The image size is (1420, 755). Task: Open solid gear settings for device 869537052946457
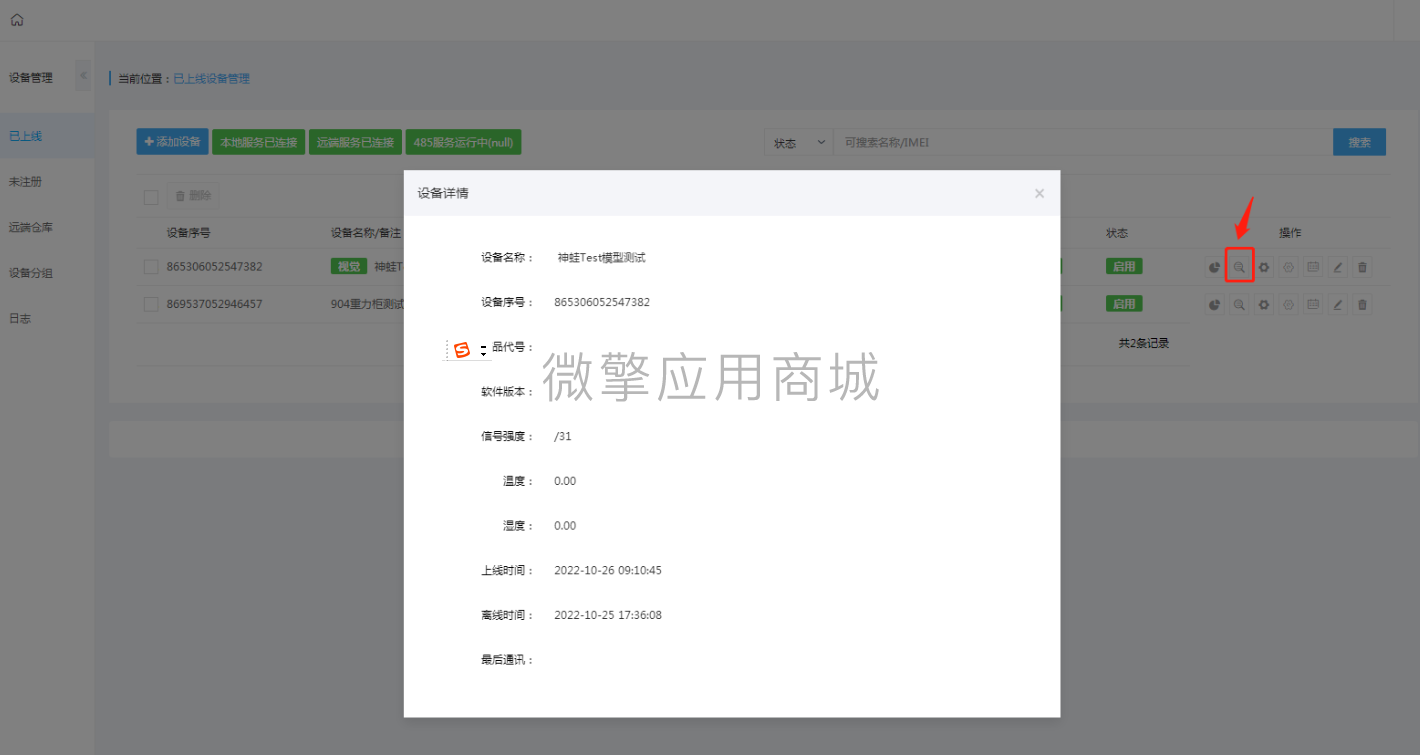coord(1264,304)
